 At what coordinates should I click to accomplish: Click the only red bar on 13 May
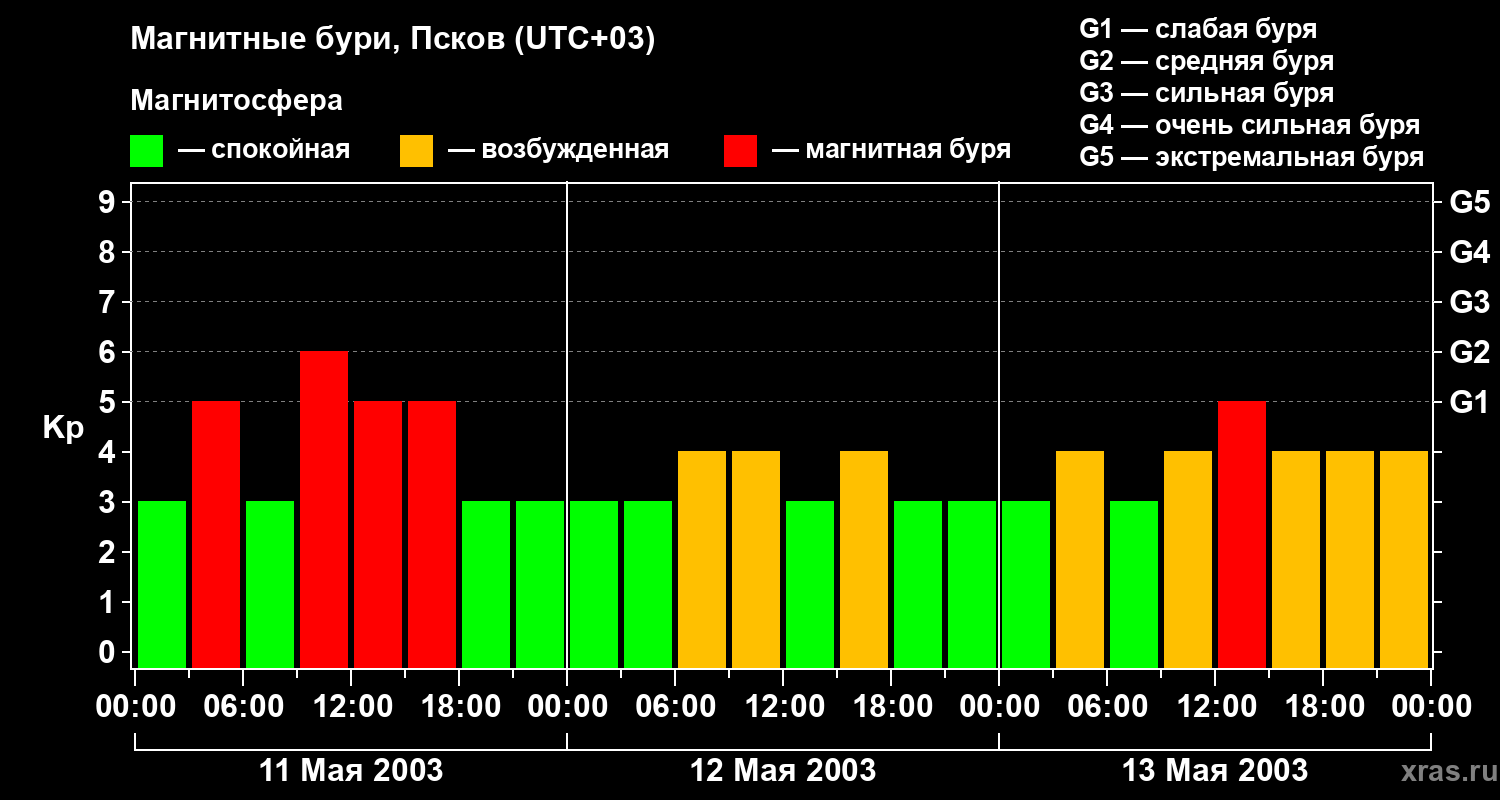(x=1242, y=534)
